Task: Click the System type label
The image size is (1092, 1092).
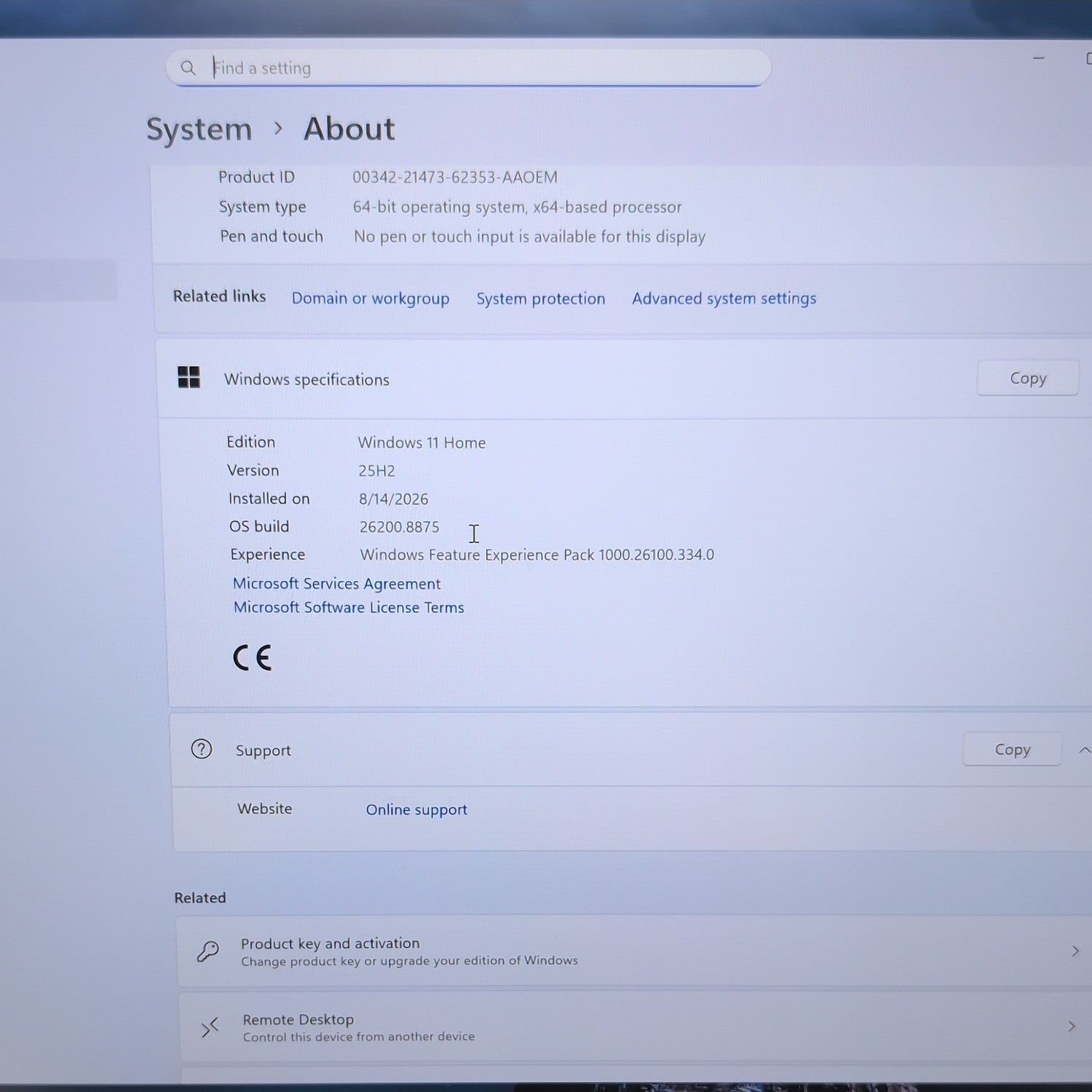Action: point(263,207)
